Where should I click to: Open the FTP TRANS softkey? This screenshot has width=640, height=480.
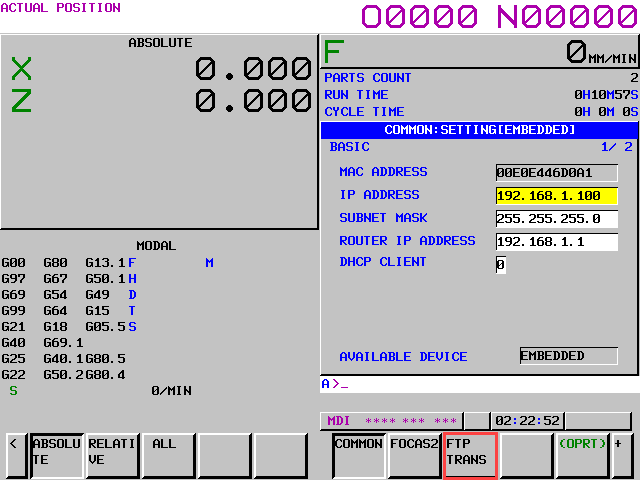(x=470, y=456)
